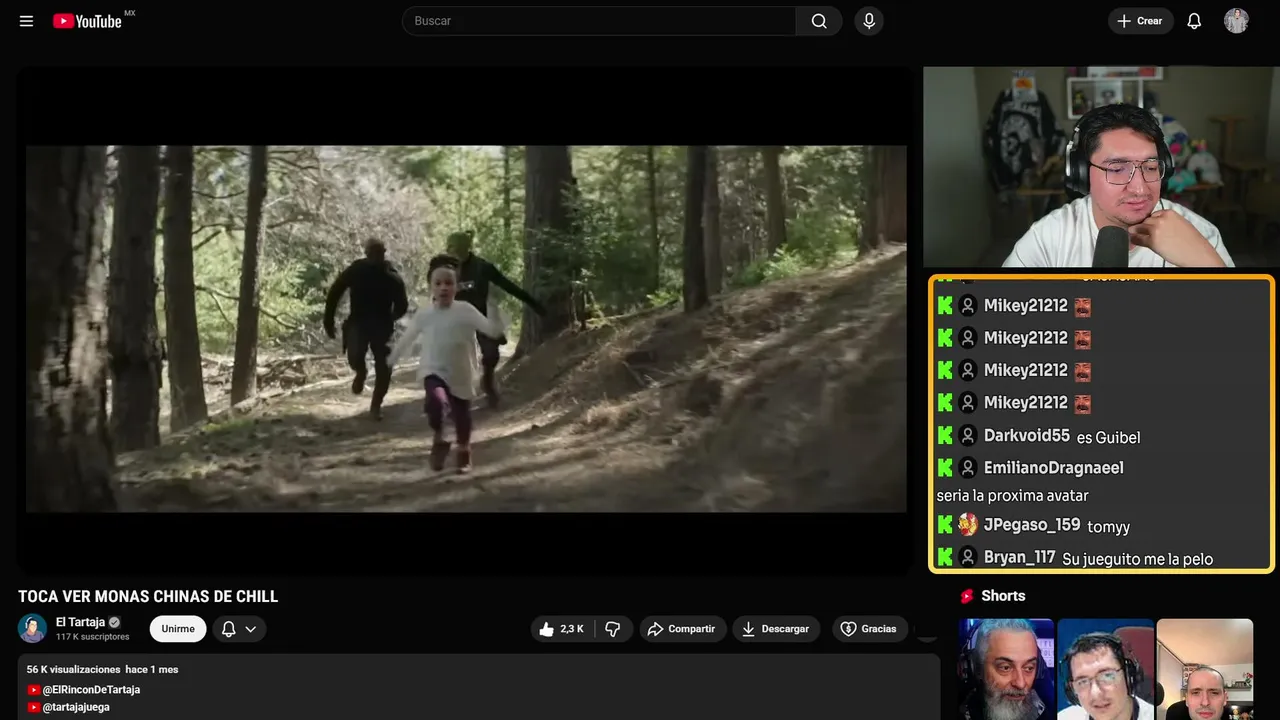The width and height of the screenshot is (1280, 720).
Task: Click the 117 K suscriptores text
Action: tap(93, 637)
